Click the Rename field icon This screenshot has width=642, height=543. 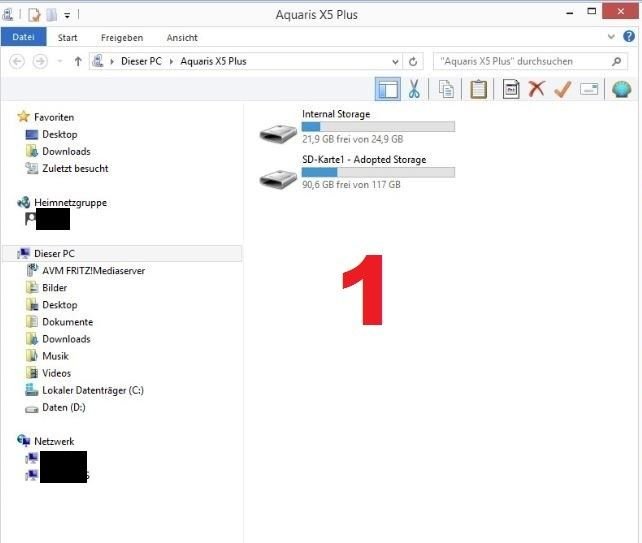coord(589,89)
